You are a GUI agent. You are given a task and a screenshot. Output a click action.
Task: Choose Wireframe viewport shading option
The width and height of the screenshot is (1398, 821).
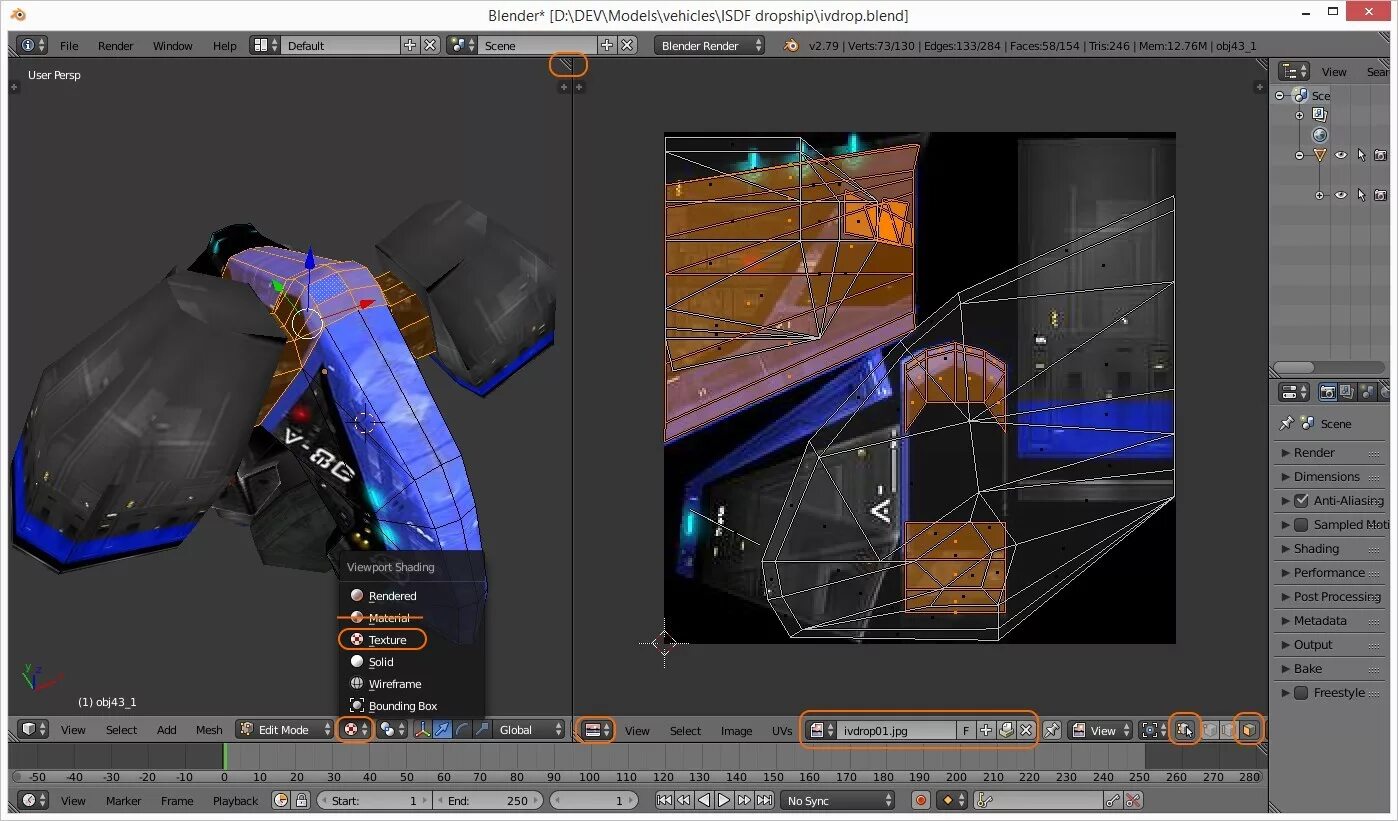pyautogui.click(x=394, y=684)
